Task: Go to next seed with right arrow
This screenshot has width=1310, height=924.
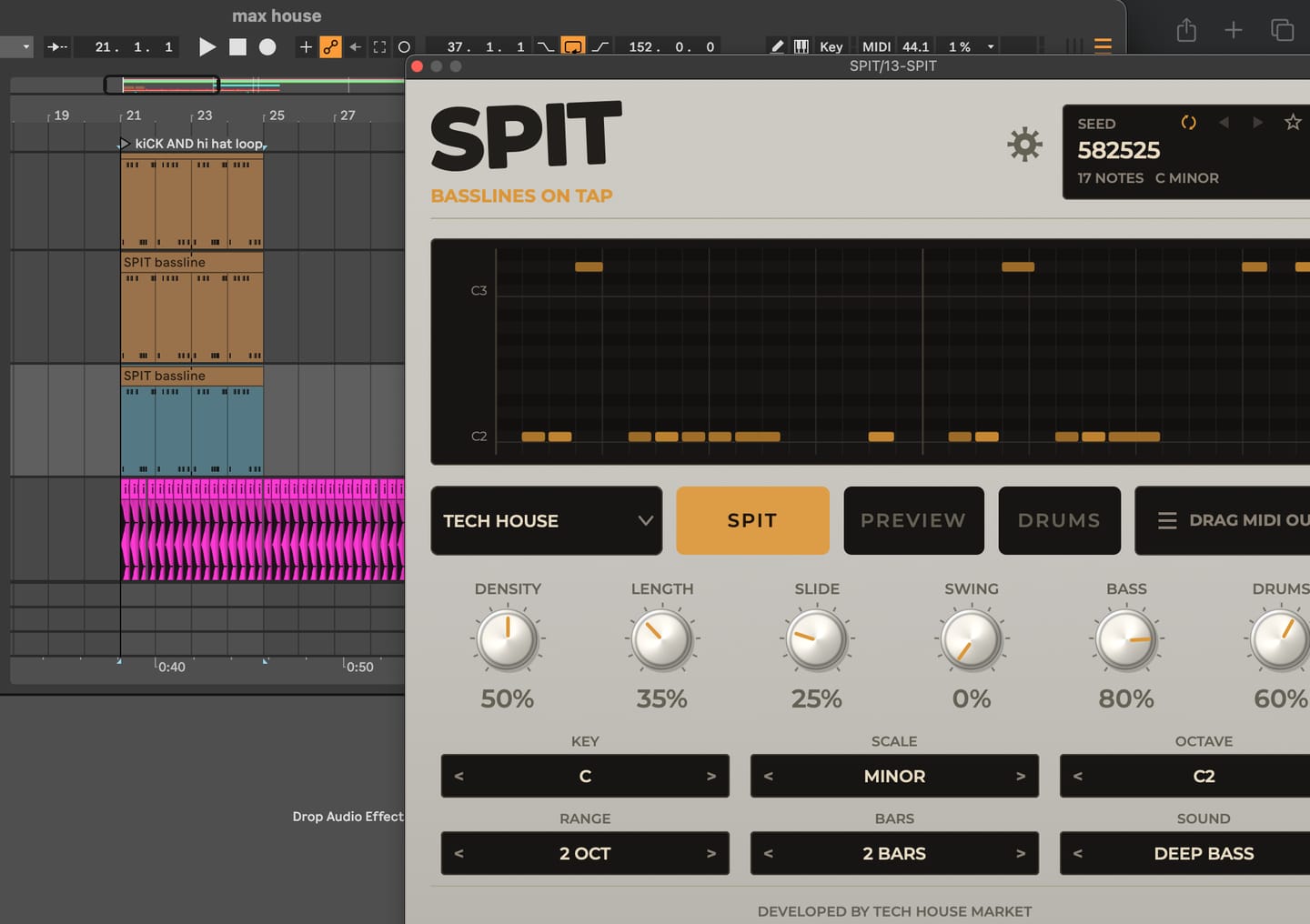Action: coord(1257,122)
